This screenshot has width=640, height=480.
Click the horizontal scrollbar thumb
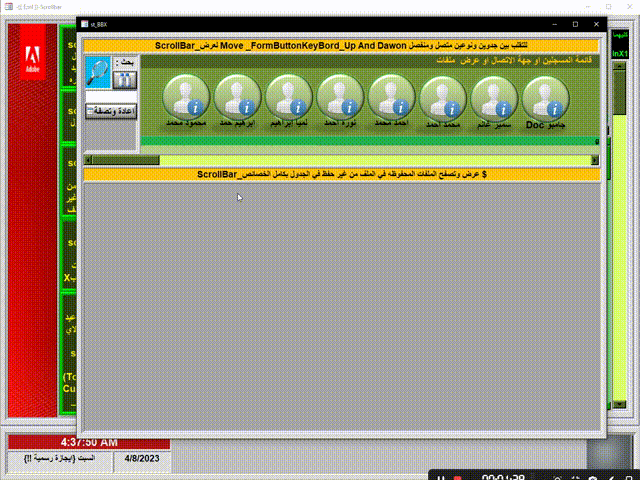tap(125, 160)
